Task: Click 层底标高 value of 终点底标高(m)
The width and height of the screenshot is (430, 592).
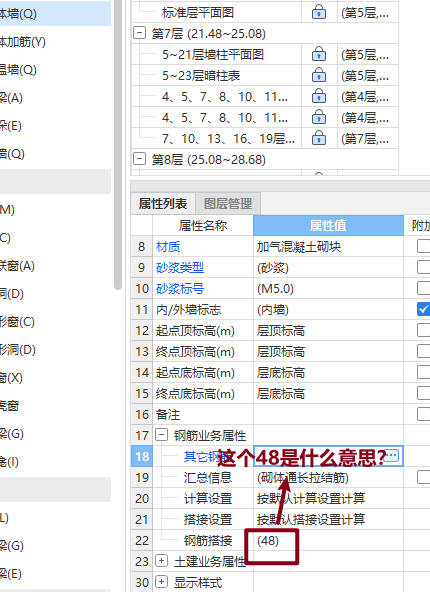Action: pyautogui.click(x=328, y=393)
